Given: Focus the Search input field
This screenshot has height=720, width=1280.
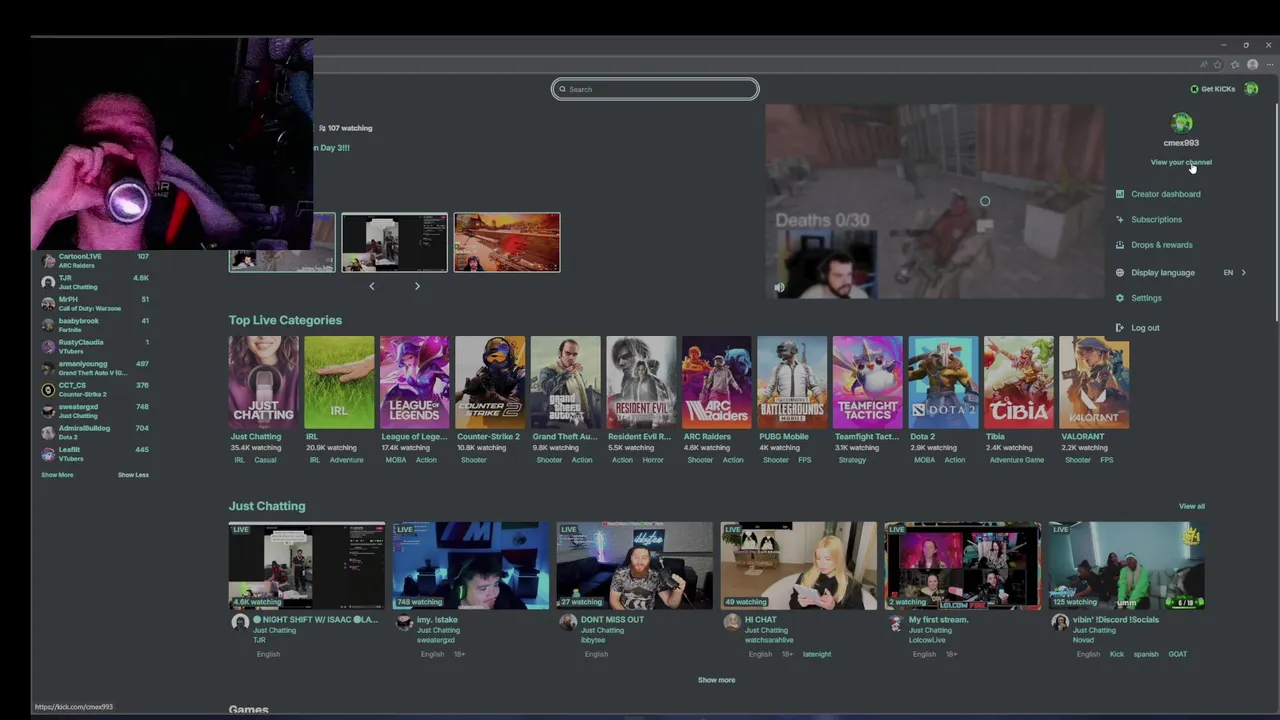Looking at the screenshot, I should 655,89.
